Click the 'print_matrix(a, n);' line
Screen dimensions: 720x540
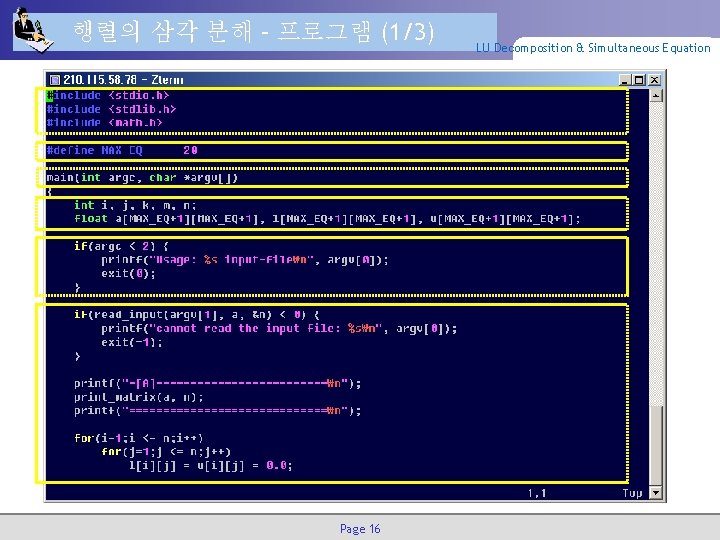click(139, 397)
